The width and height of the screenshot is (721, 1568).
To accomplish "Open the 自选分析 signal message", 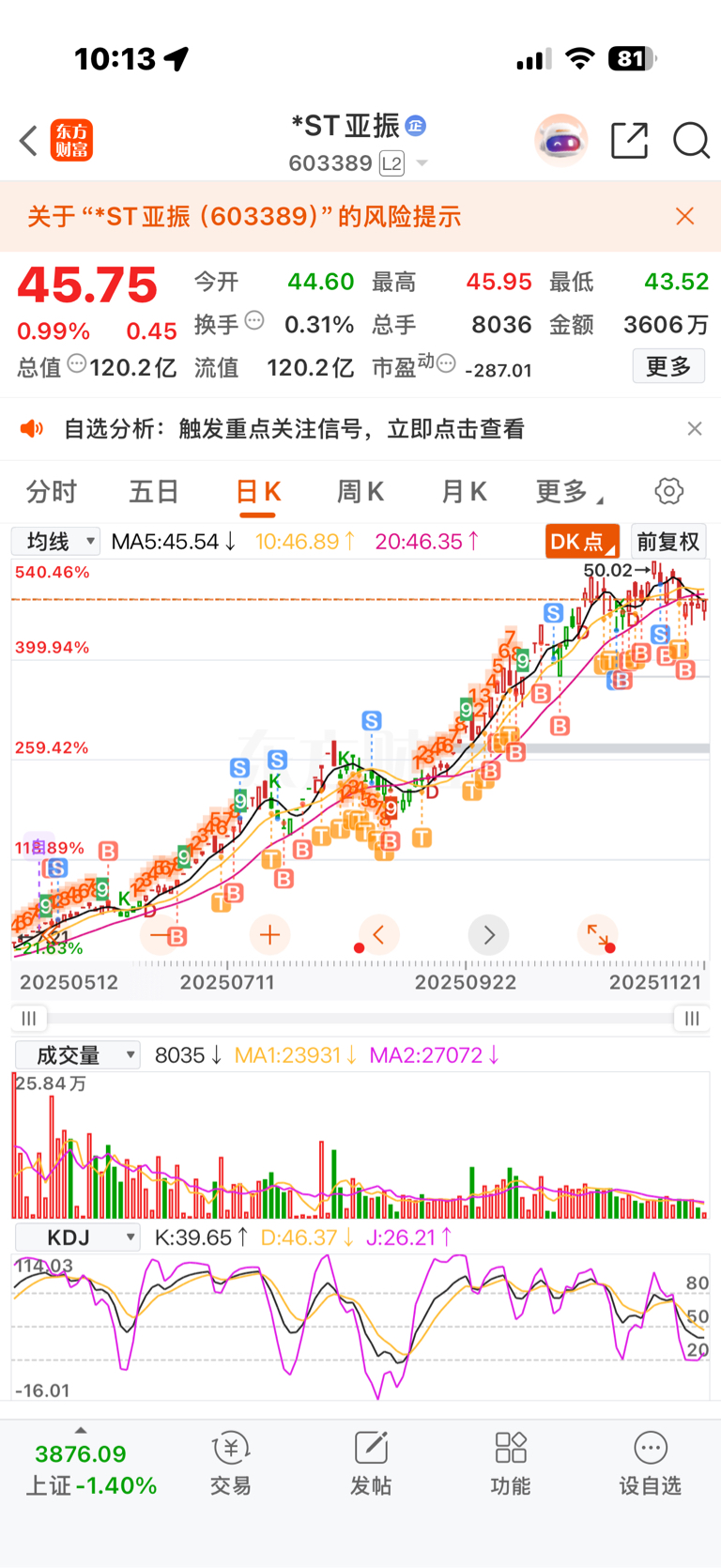I will [294, 429].
